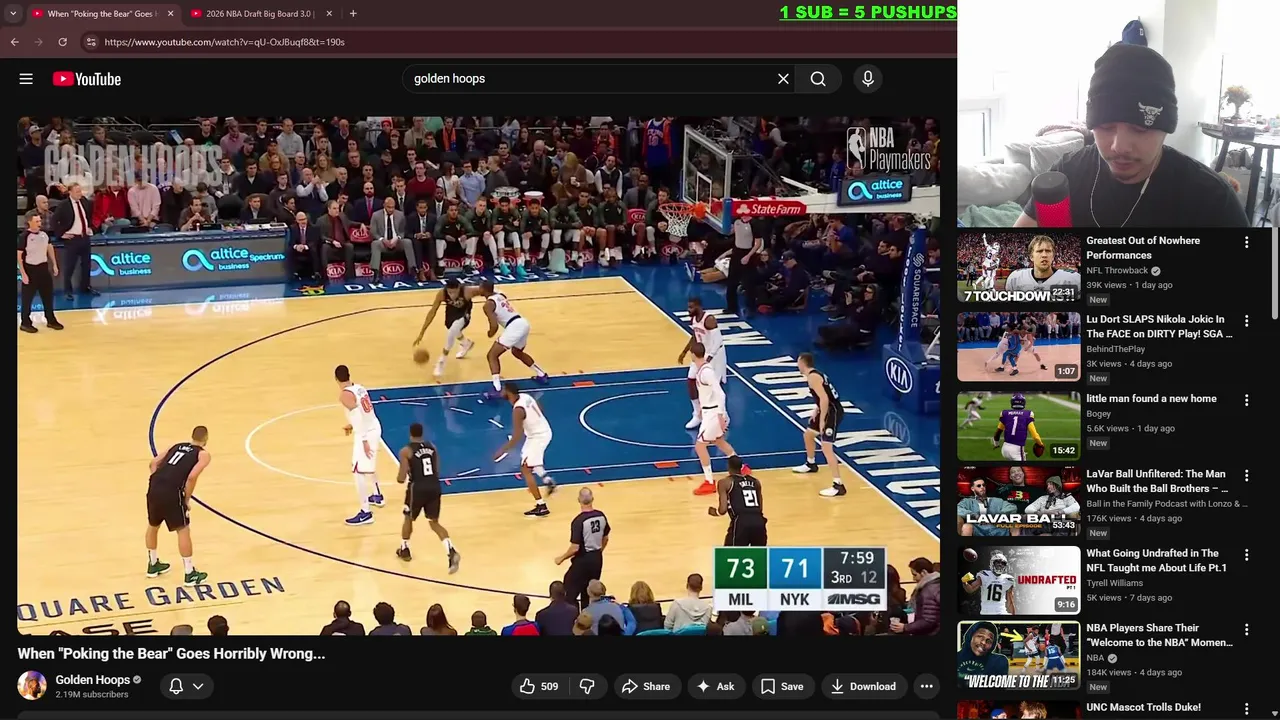Click the video player to pause

pyautogui.click(x=478, y=376)
